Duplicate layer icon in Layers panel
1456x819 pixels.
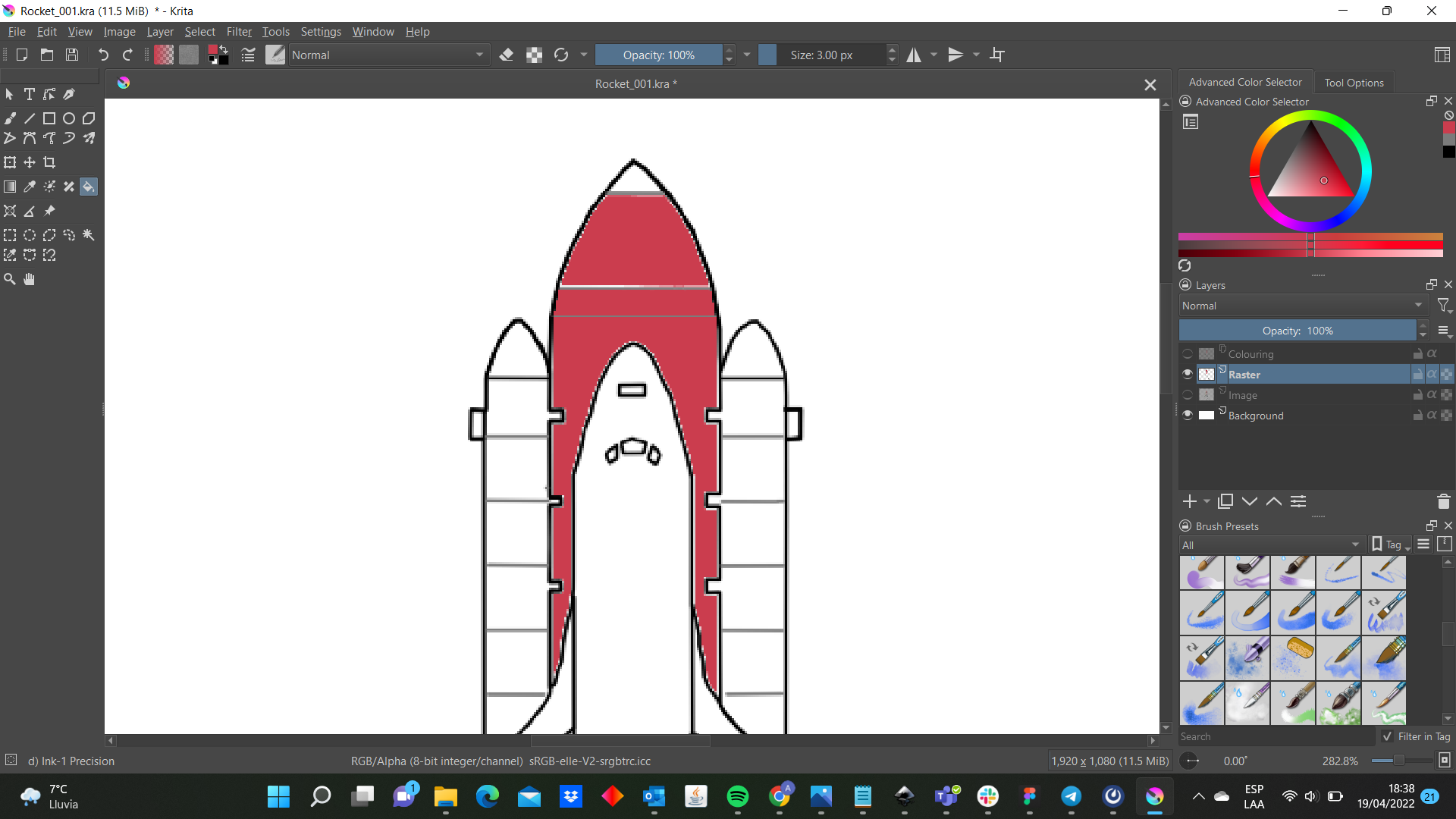click(x=1225, y=501)
